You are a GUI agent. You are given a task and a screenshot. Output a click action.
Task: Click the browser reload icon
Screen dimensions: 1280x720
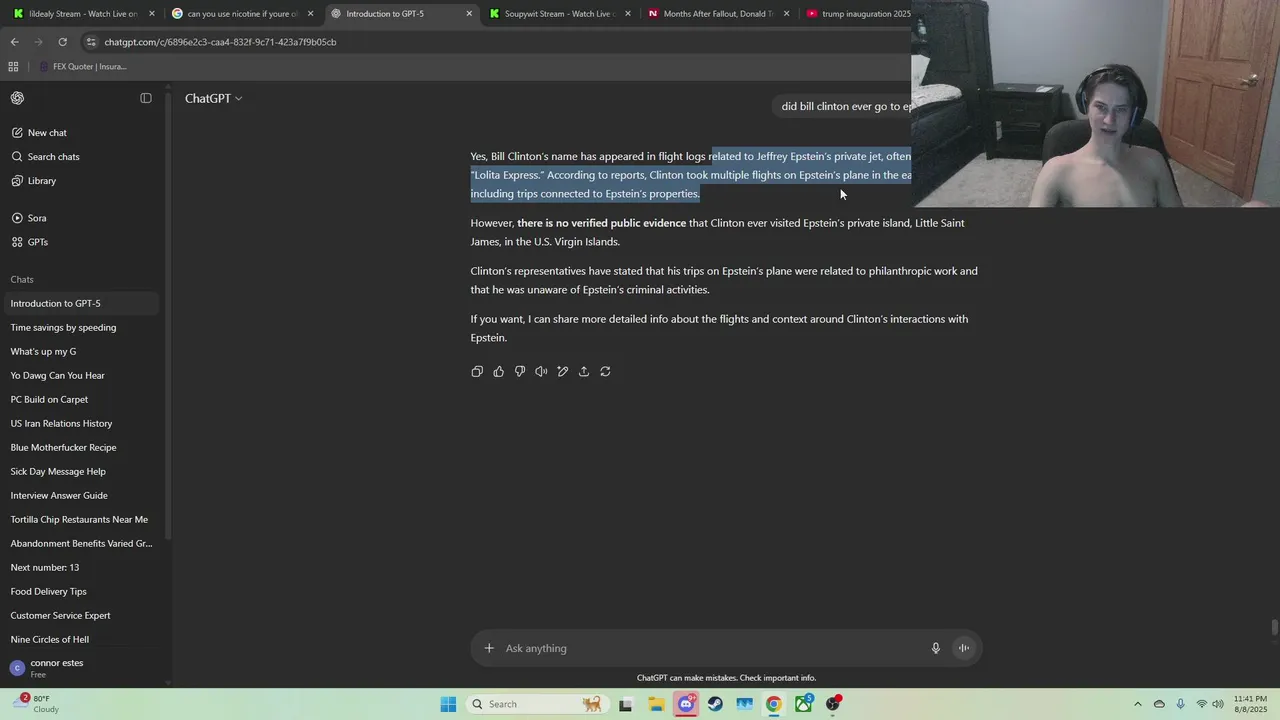(62, 42)
